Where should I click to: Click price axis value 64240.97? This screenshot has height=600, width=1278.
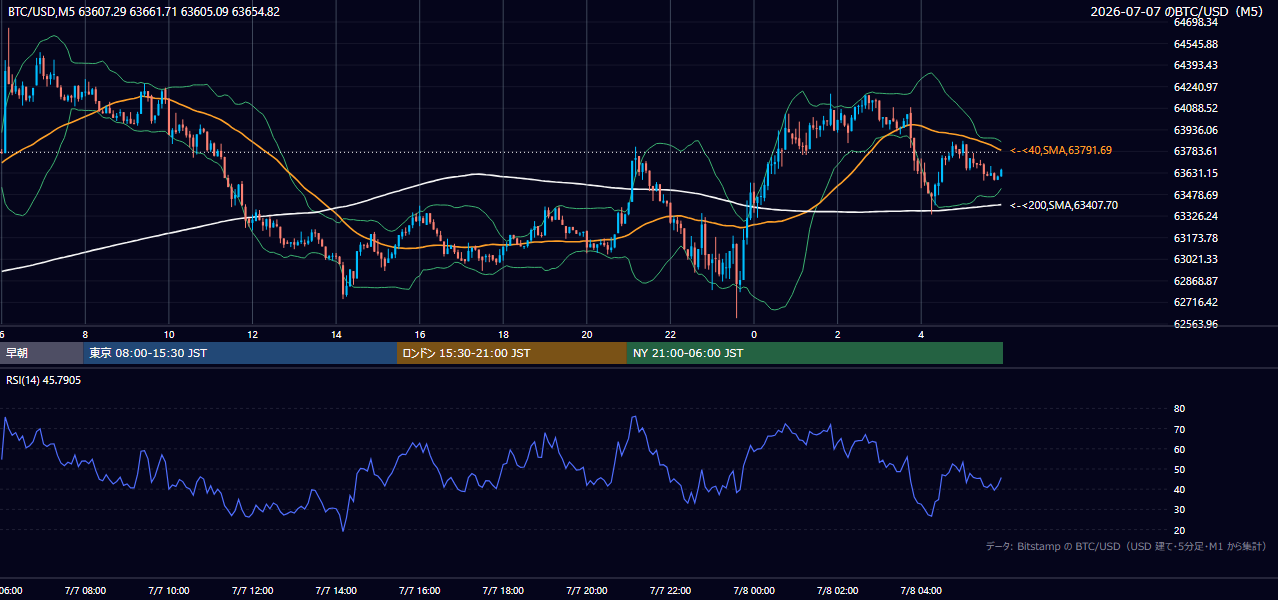click(x=1196, y=87)
